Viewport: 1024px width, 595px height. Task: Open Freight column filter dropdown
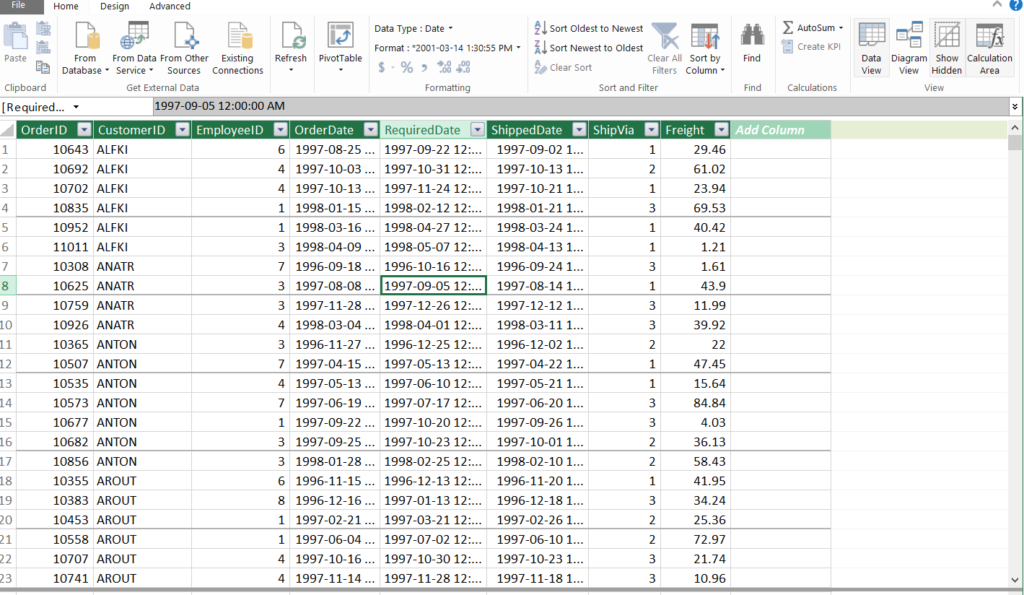point(721,129)
